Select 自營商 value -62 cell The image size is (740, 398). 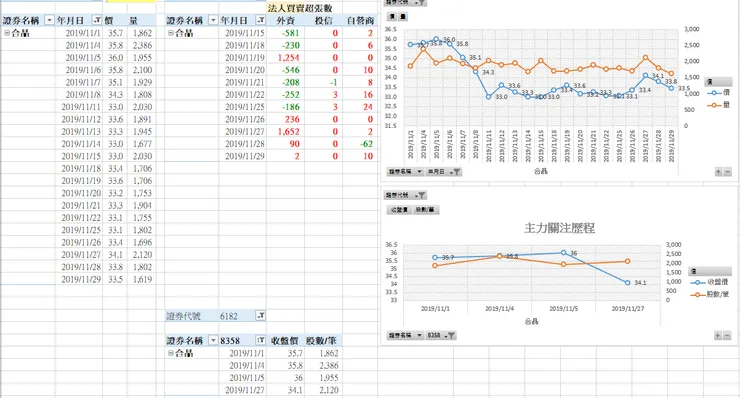[360, 144]
